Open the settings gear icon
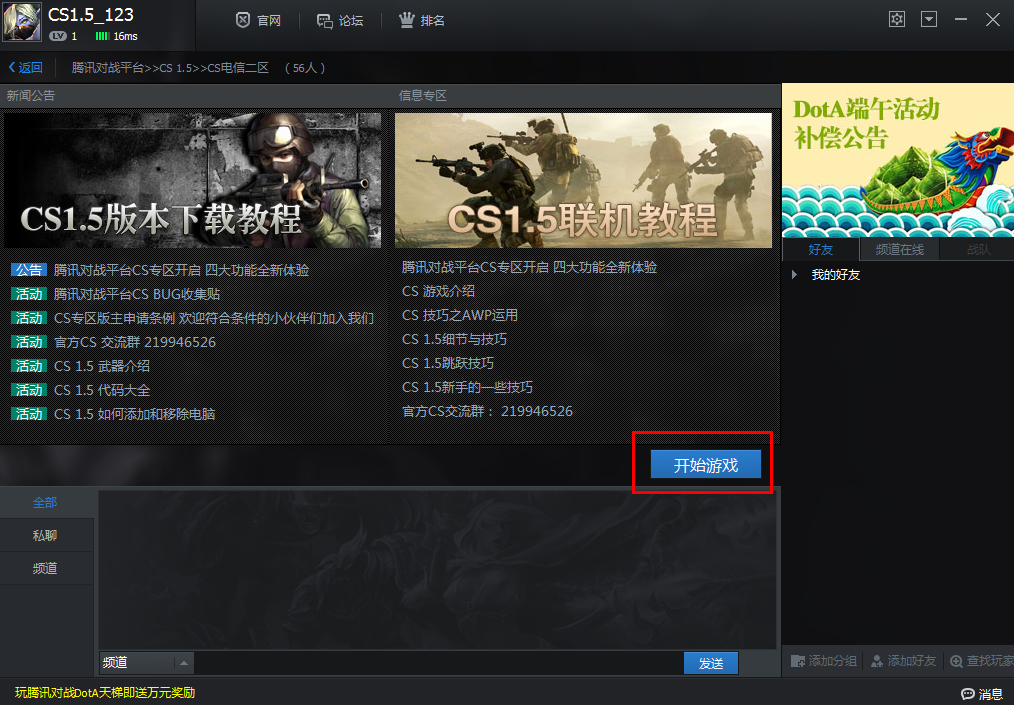Viewport: 1014px width, 705px height. click(x=896, y=19)
